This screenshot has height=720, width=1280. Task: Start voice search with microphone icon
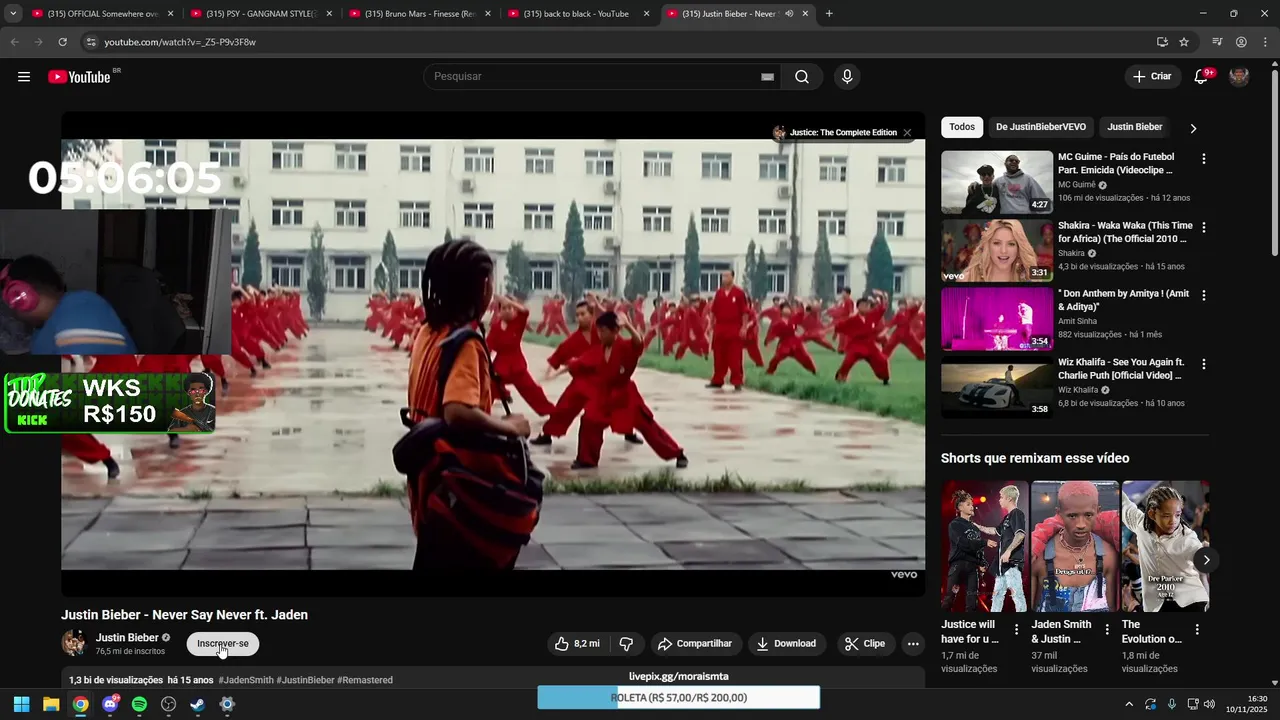847,77
